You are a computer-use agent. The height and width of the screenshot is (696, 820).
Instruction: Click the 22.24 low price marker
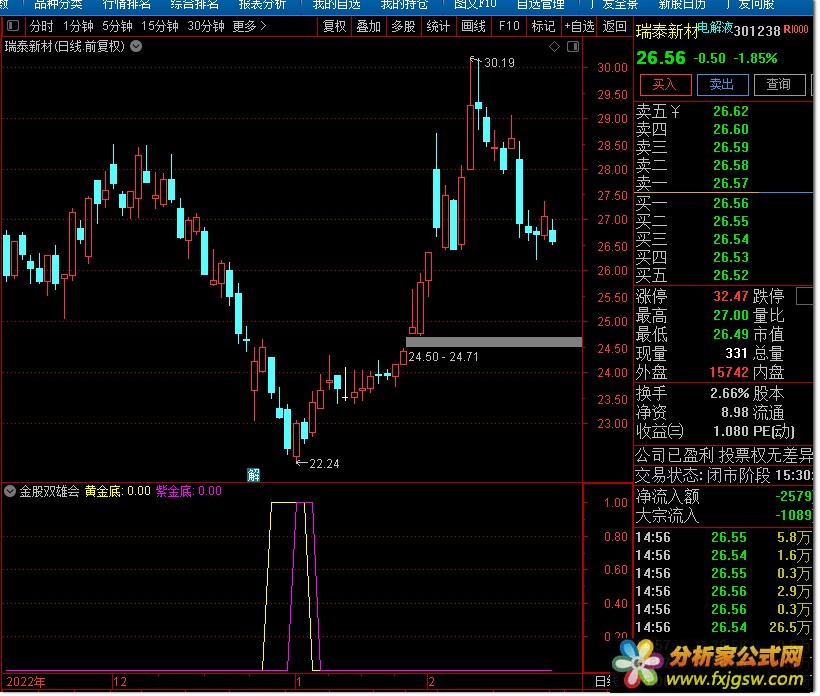(x=325, y=465)
